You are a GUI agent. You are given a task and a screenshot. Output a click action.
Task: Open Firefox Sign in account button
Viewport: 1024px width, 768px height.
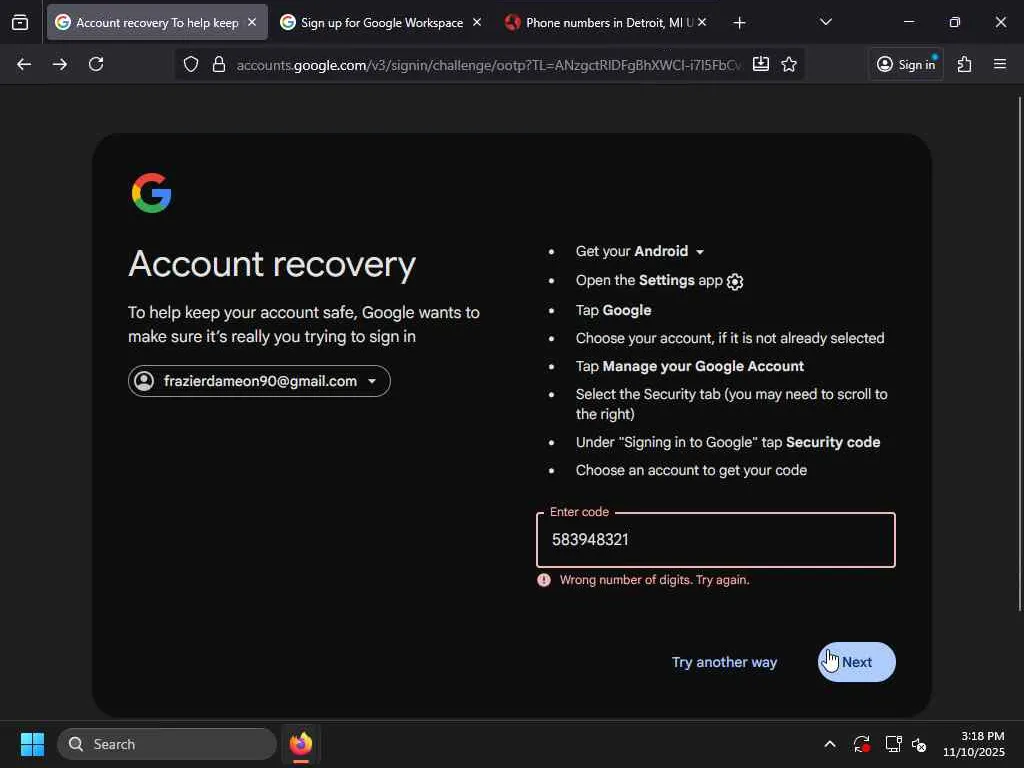click(906, 64)
